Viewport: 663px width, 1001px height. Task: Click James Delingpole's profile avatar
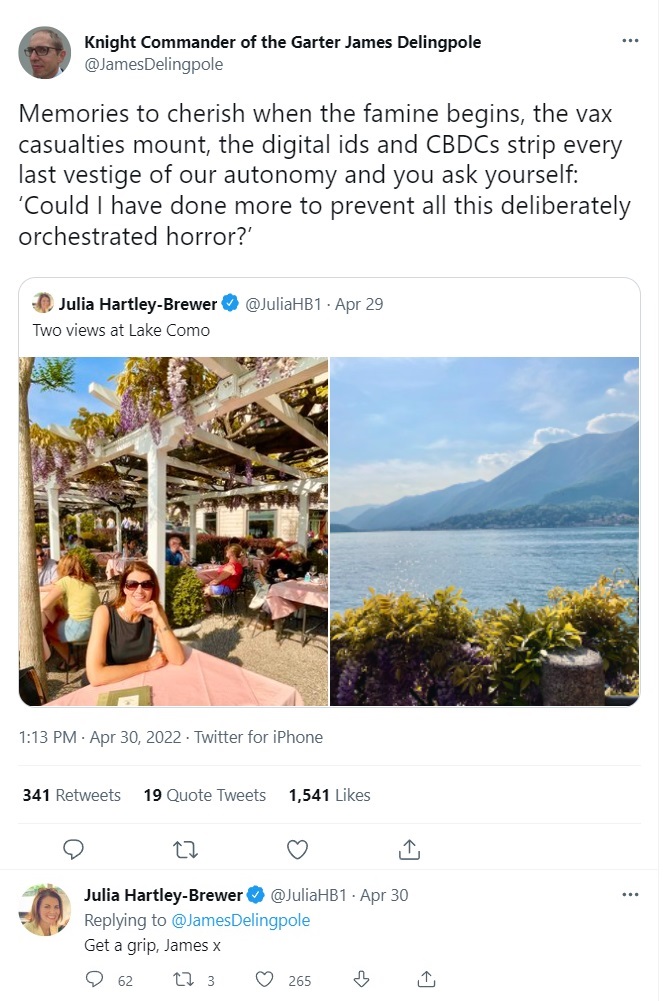pyautogui.click(x=45, y=52)
